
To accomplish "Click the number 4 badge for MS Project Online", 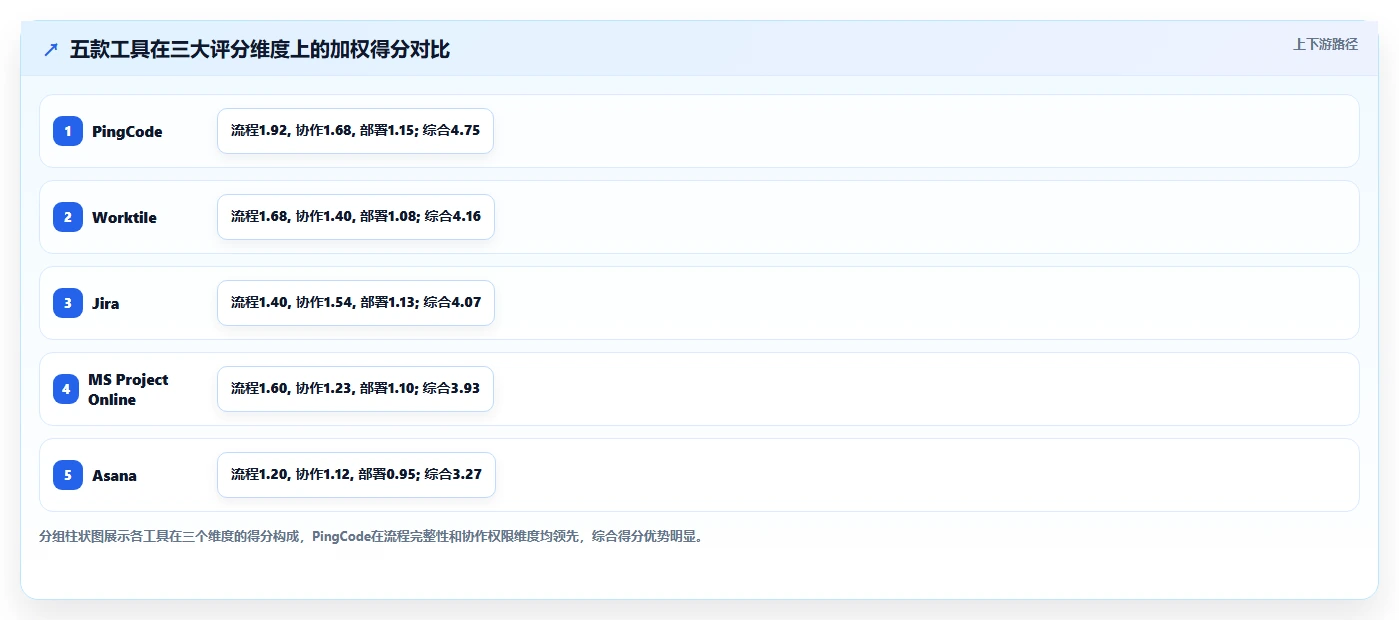I will click(66, 389).
